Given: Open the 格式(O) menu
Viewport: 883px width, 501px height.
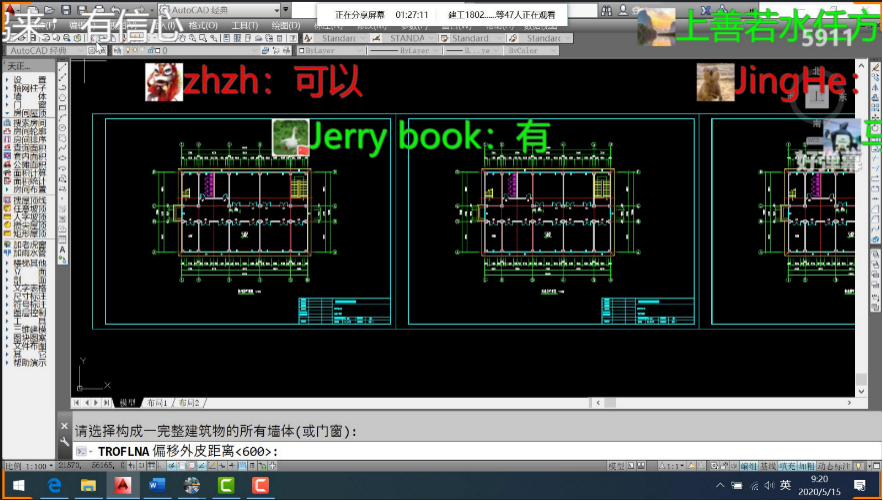Looking at the screenshot, I should (x=203, y=25).
